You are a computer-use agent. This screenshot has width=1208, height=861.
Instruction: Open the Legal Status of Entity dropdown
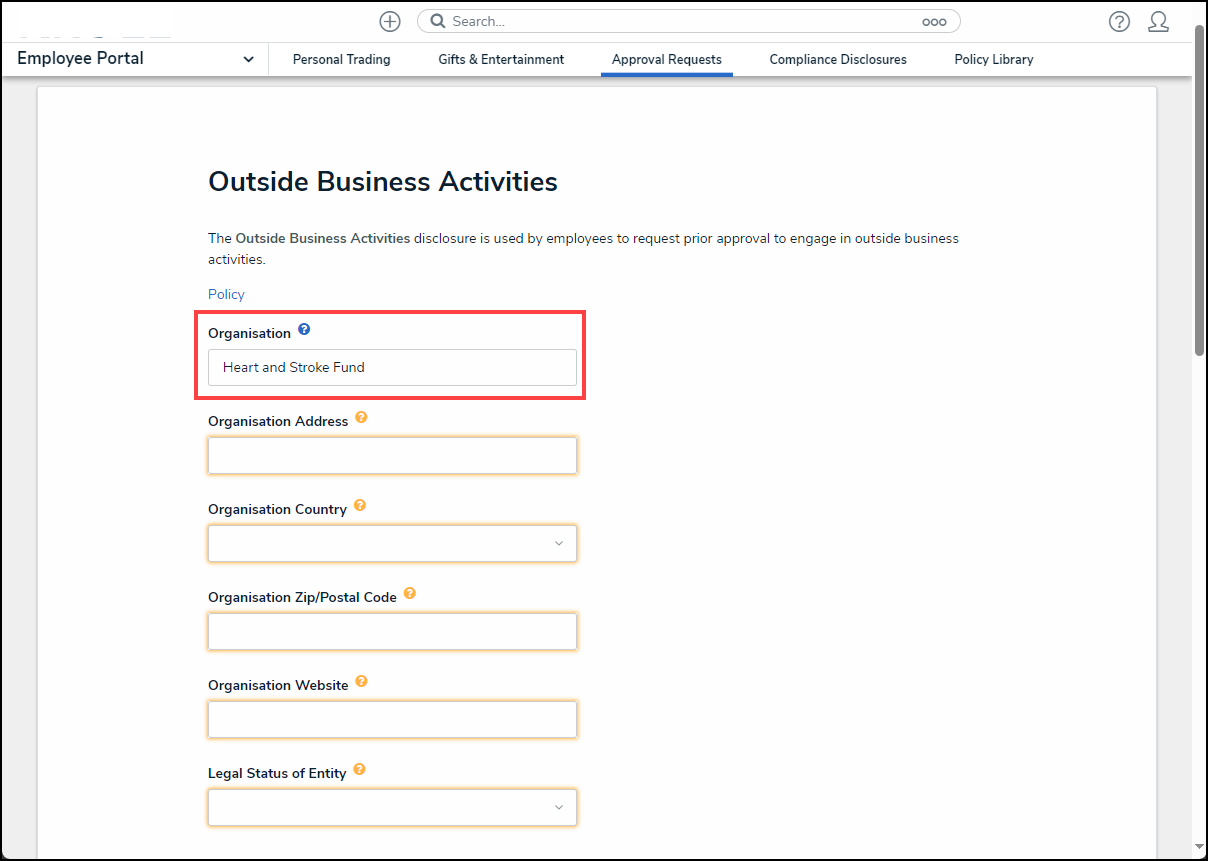(x=392, y=807)
